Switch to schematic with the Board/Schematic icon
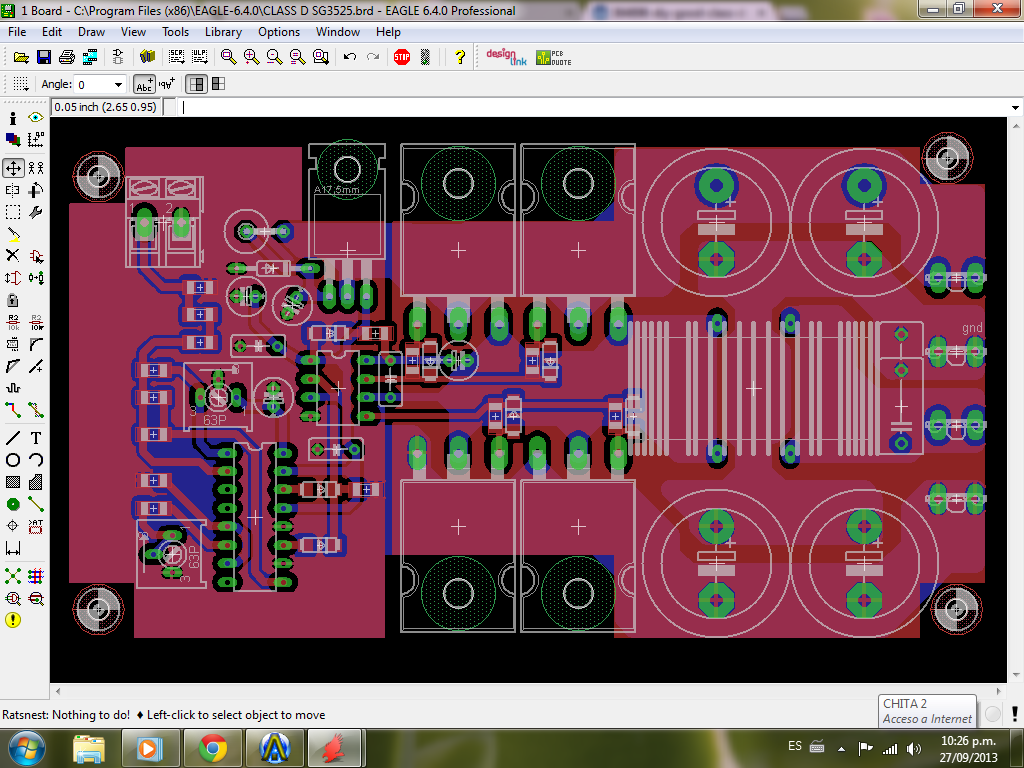The image size is (1024, 768). click(x=118, y=57)
